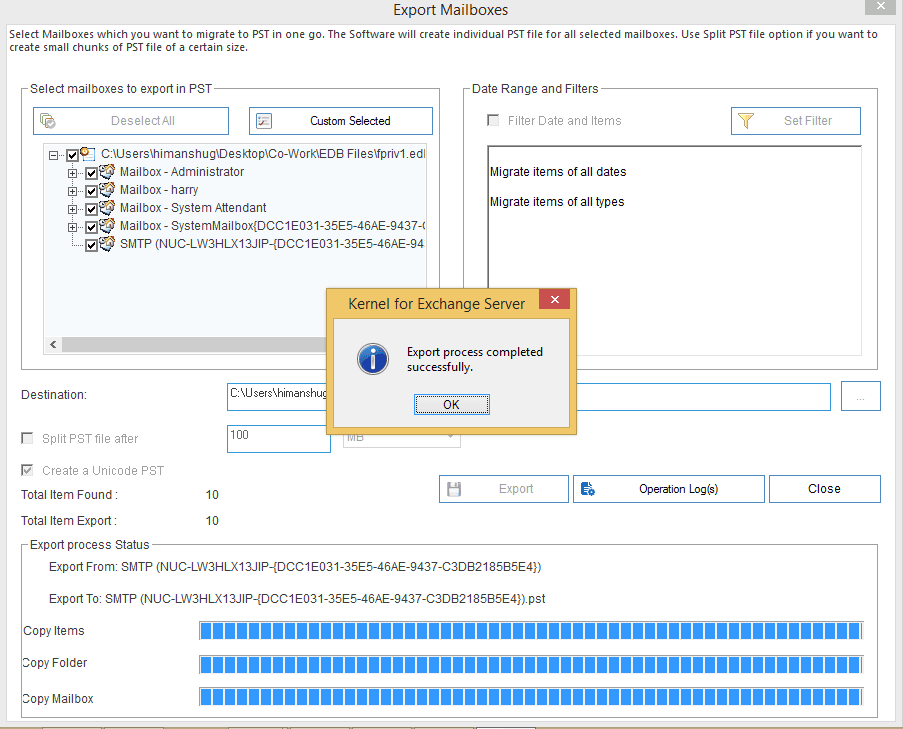Image resolution: width=903 pixels, height=729 pixels.
Task: Click the yellow funnel Set Filter icon
Action: point(746,121)
